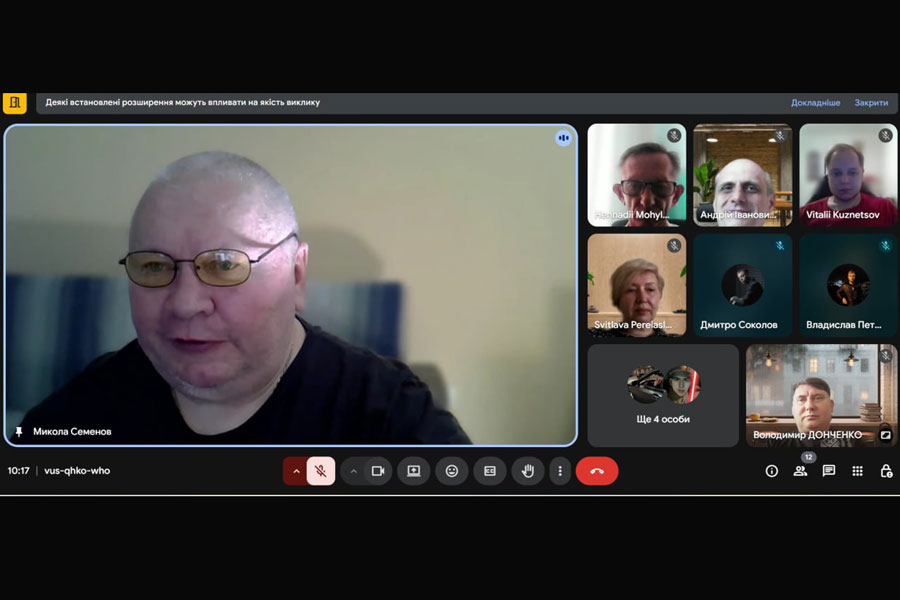The width and height of the screenshot is (900, 600).
Task: Click muted mic icon on Андрій Іванови tile
Action: pyautogui.click(x=779, y=136)
